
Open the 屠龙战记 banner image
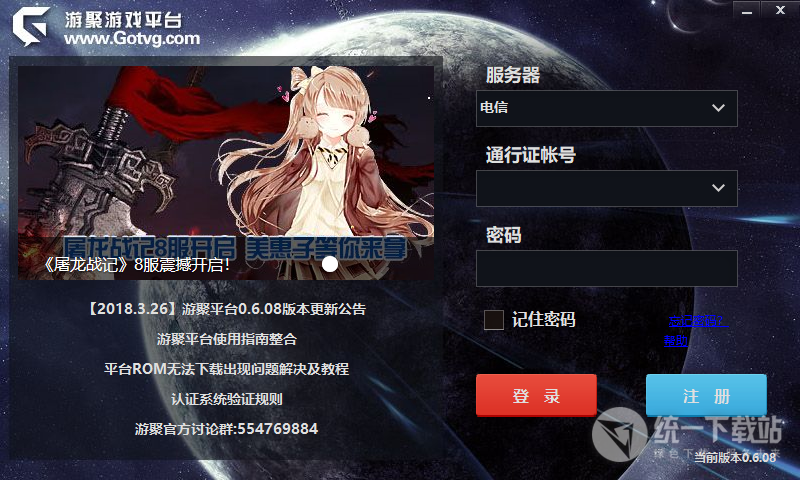(x=226, y=173)
